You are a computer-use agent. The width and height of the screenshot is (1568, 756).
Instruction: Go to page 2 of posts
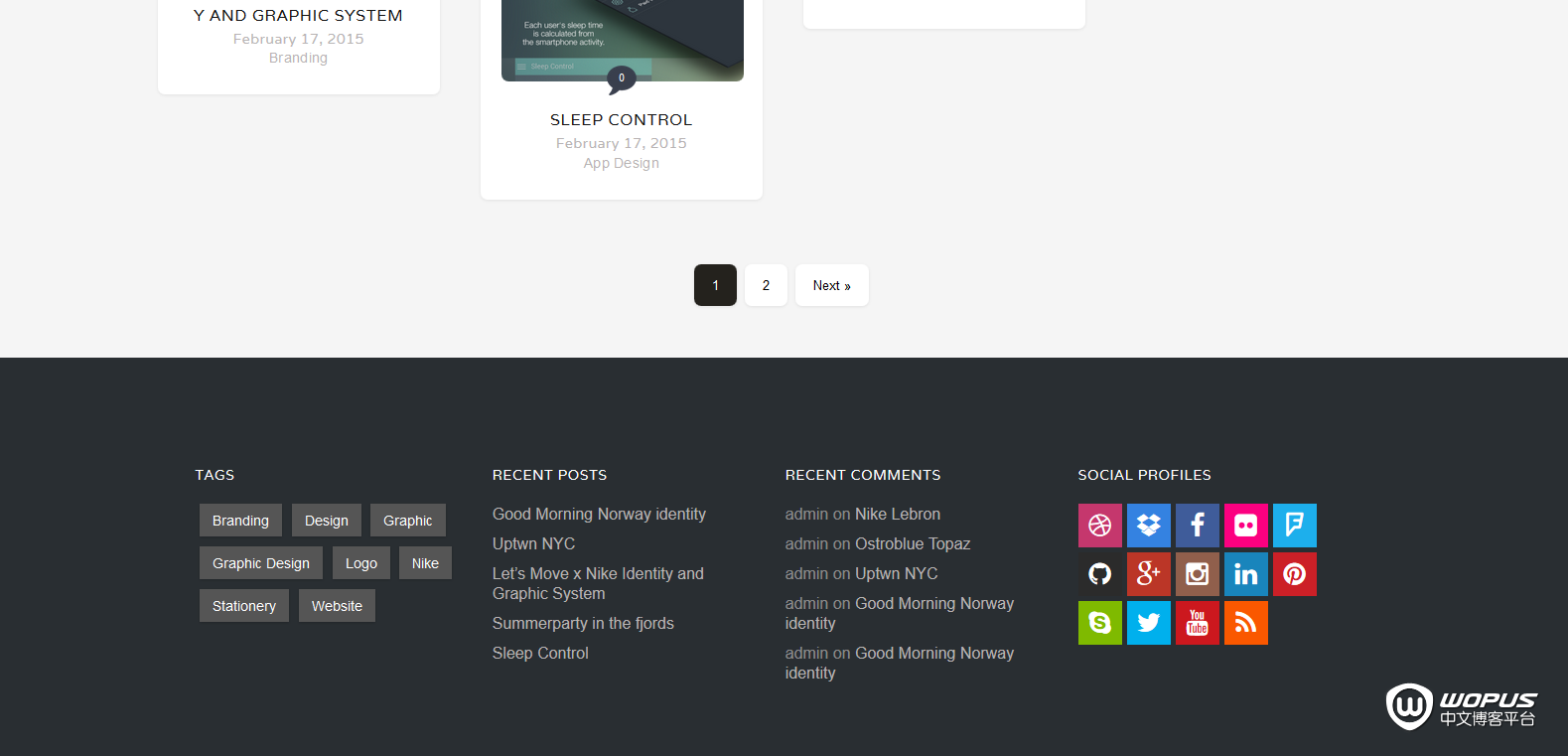[x=766, y=285]
